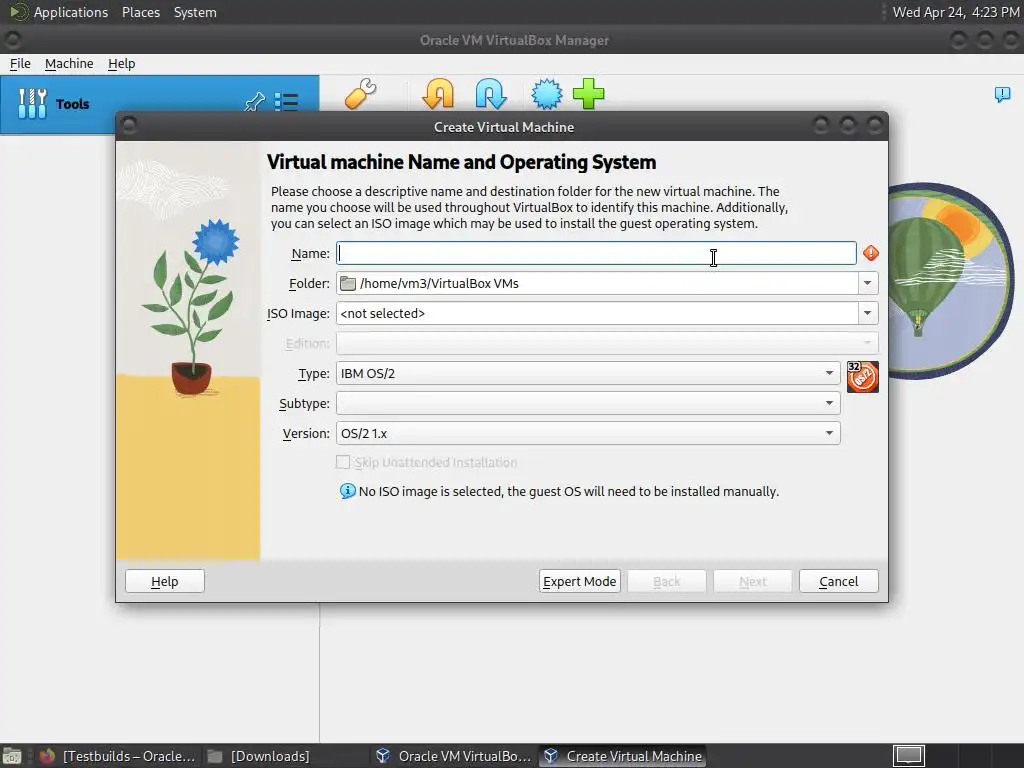Click the Firefox icon in the taskbar
This screenshot has width=1024, height=768.
[47, 756]
